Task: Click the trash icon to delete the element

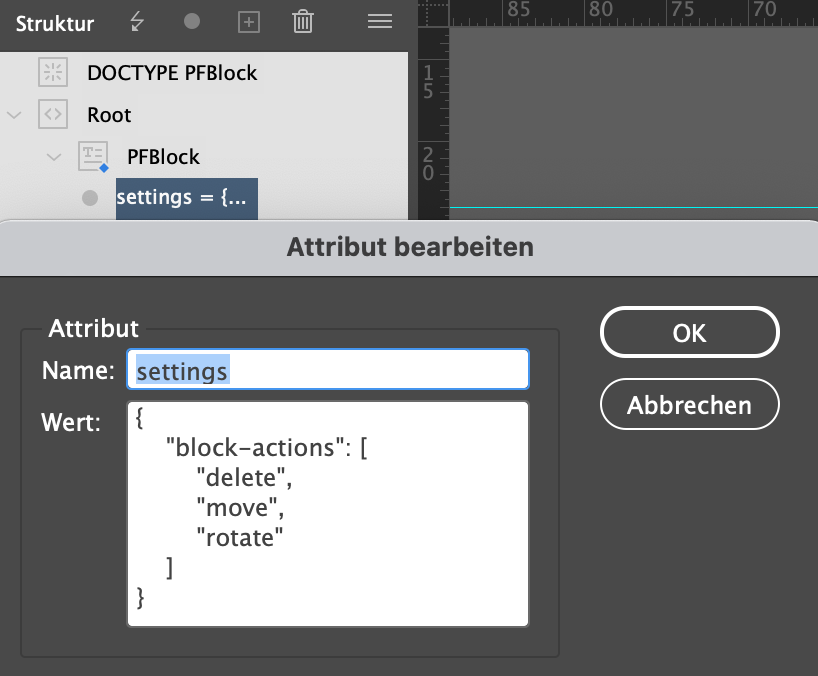Action: [303, 21]
